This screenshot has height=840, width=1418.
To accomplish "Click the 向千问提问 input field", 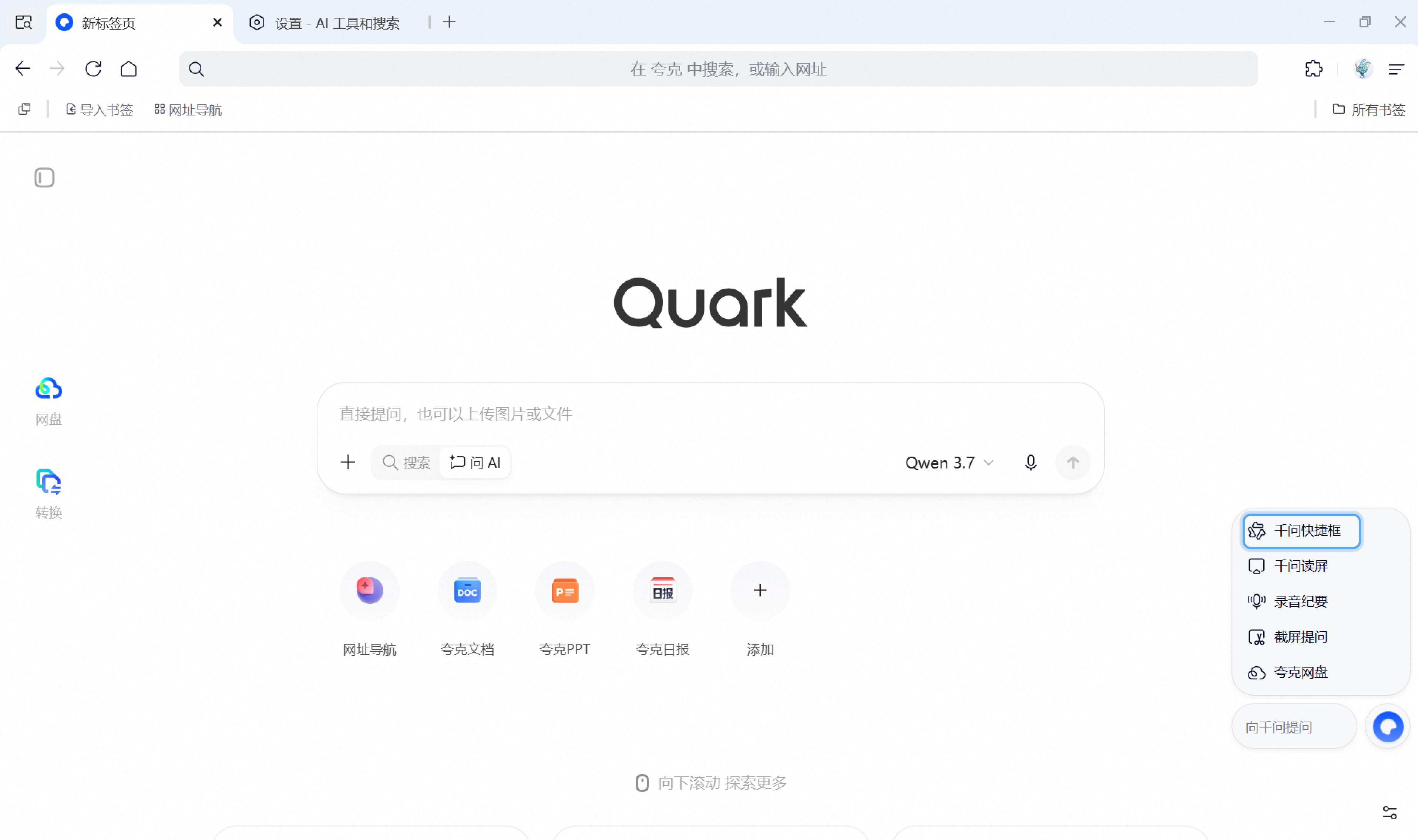I will click(x=1294, y=727).
